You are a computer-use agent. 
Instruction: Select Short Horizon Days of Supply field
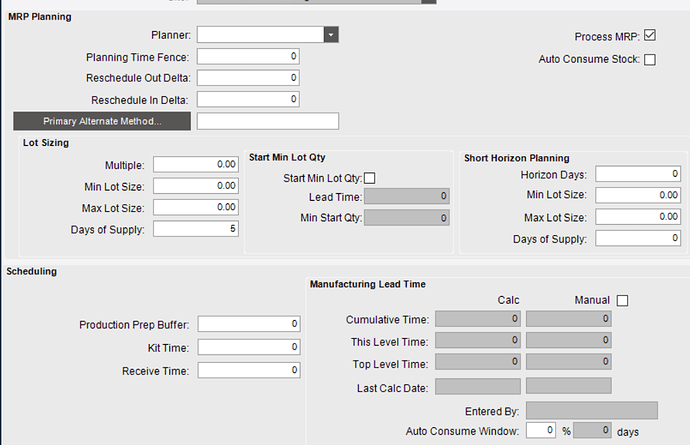click(x=638, y=238)
